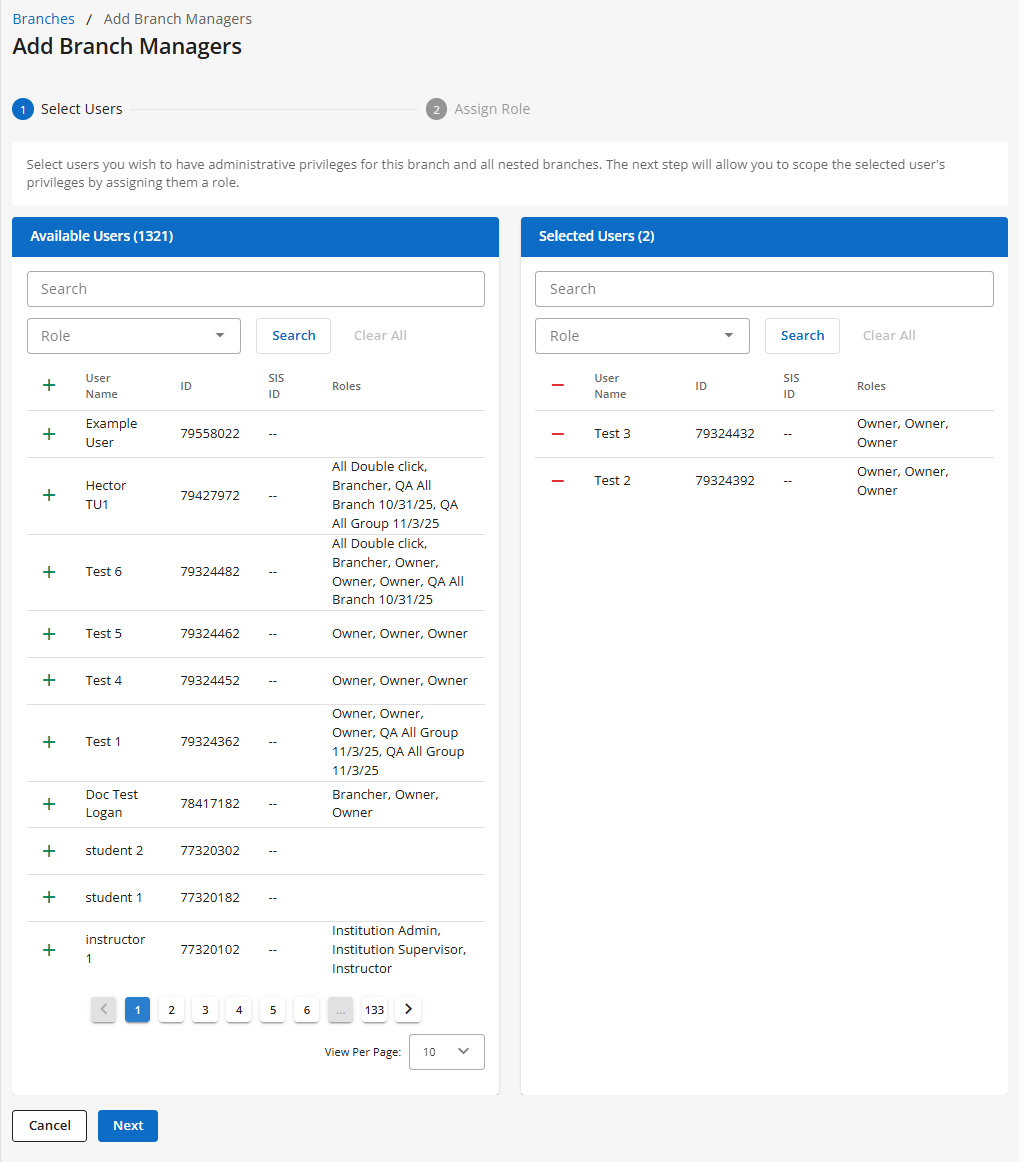Jump to last page 133

coord(374,1010)
